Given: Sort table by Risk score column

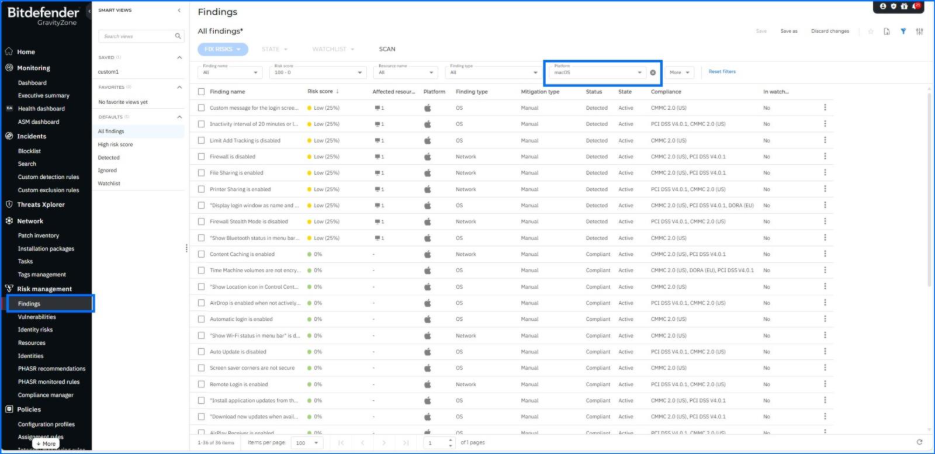Looking at the screenshot, I should (322, 91).
